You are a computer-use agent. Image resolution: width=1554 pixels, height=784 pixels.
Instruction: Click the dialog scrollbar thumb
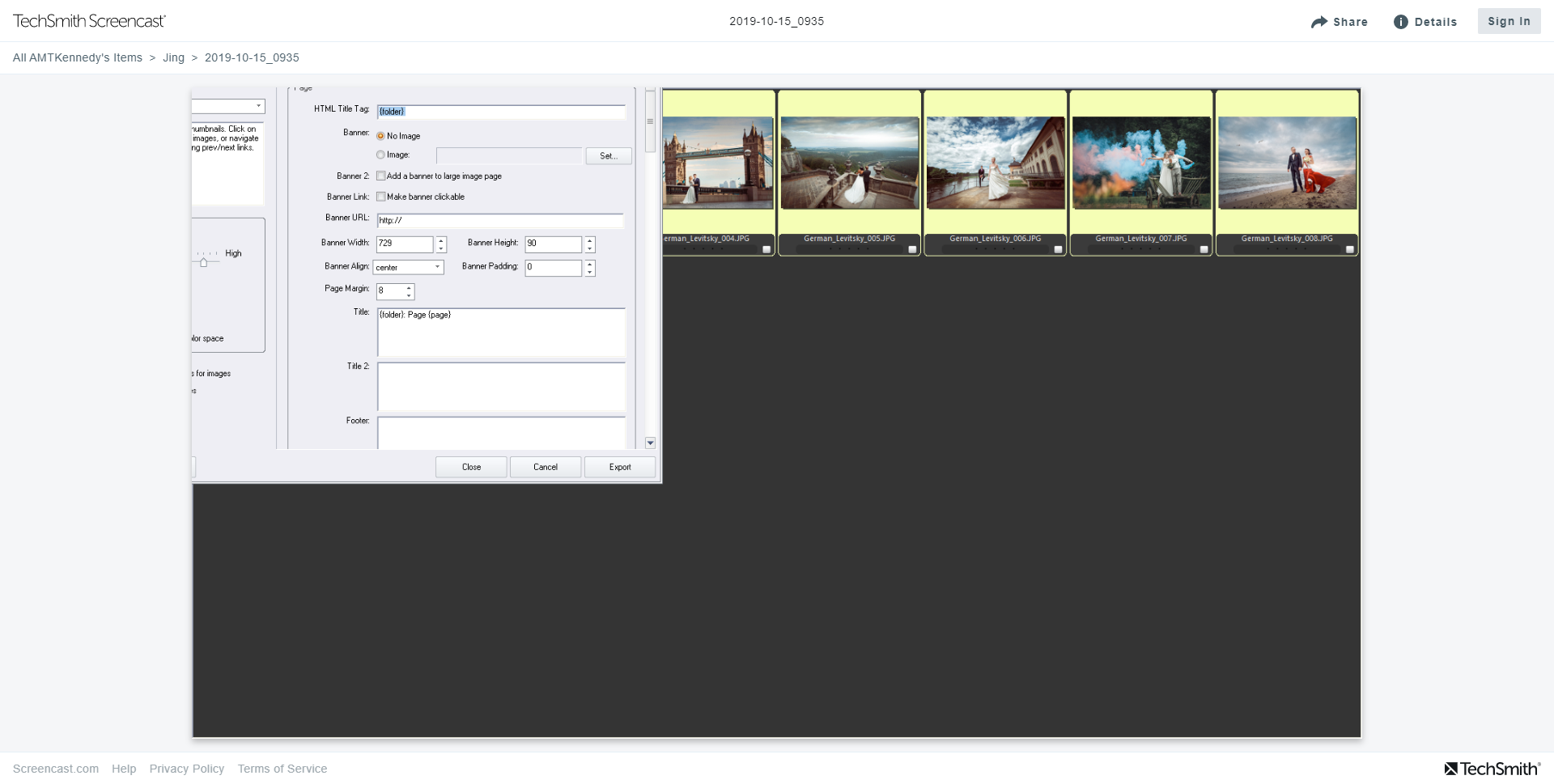click(x=650, y=121)
